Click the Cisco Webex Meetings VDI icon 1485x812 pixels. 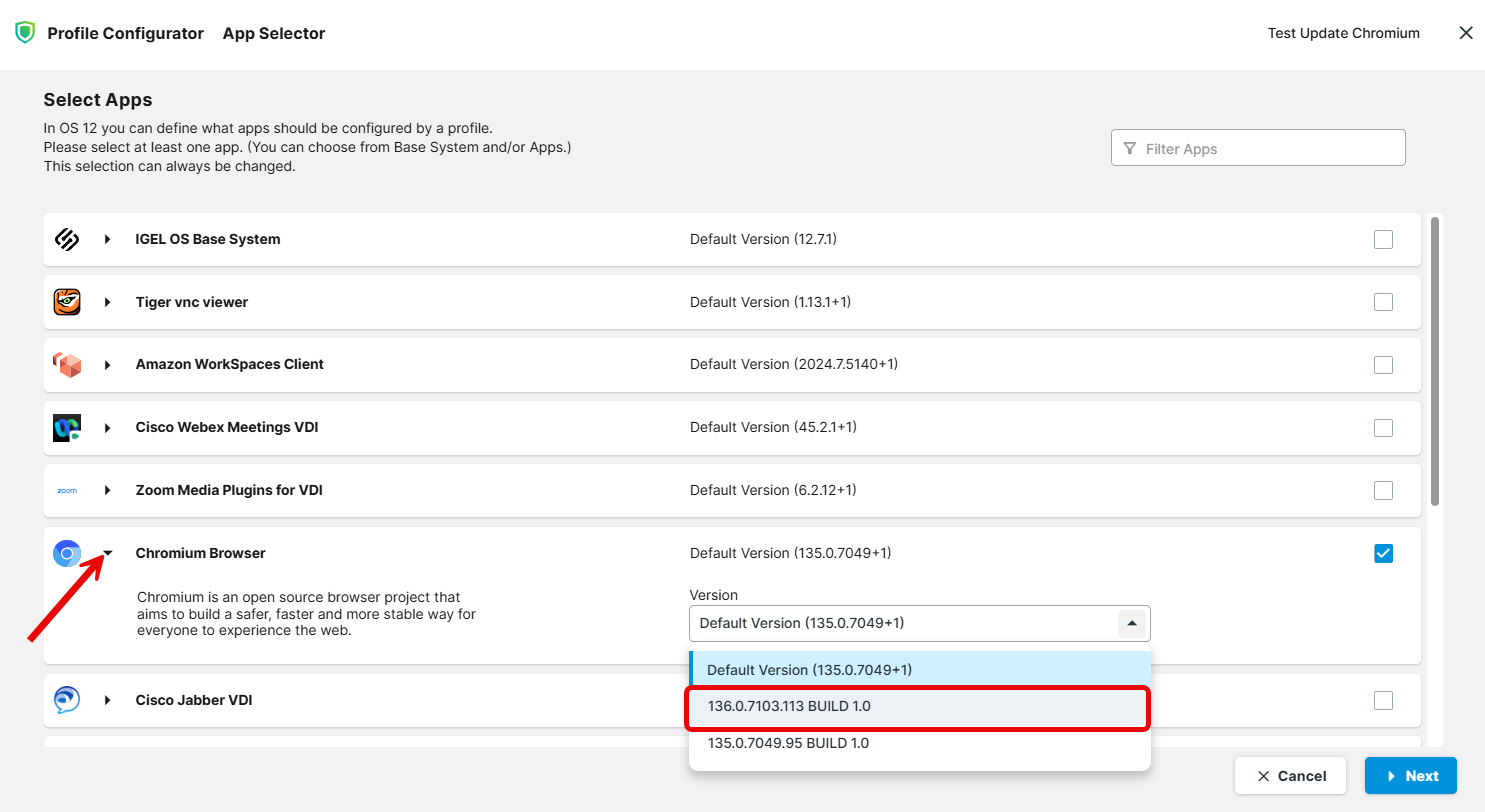[67, 427]
